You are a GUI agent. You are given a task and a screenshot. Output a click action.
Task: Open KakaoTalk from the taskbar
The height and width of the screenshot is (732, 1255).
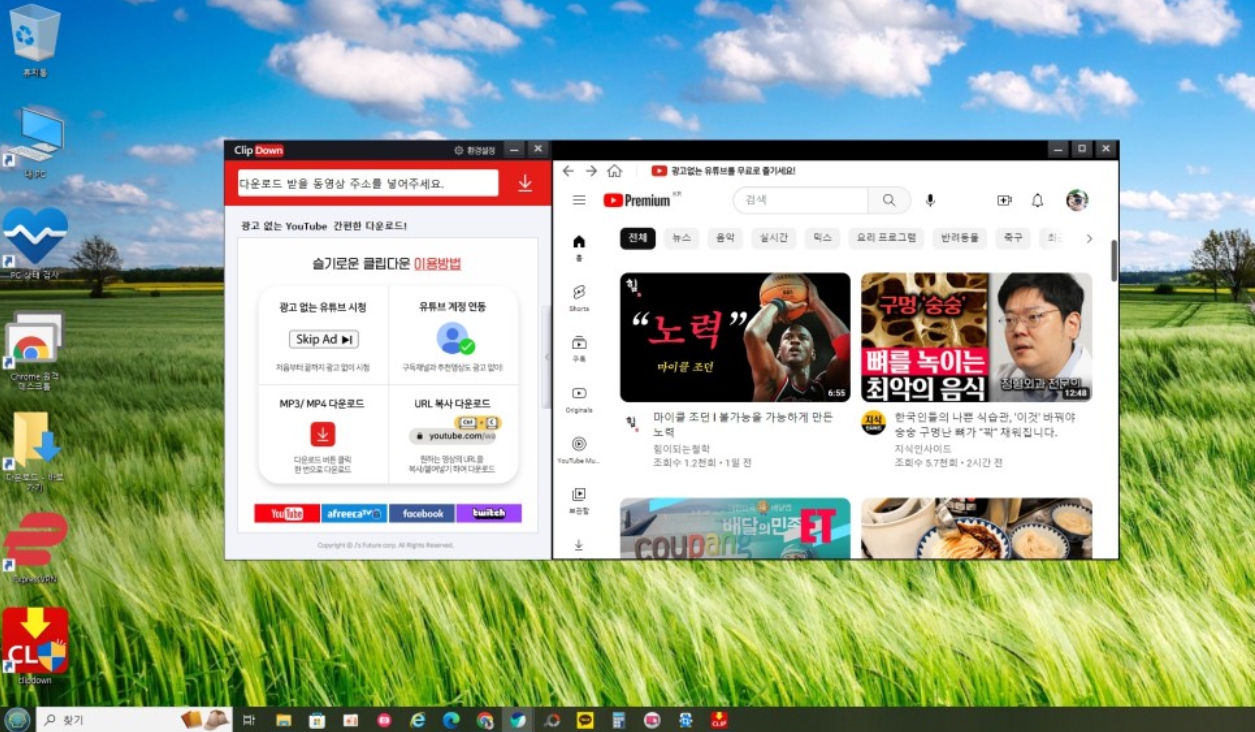pyautogui.click(x=585, y=720)
